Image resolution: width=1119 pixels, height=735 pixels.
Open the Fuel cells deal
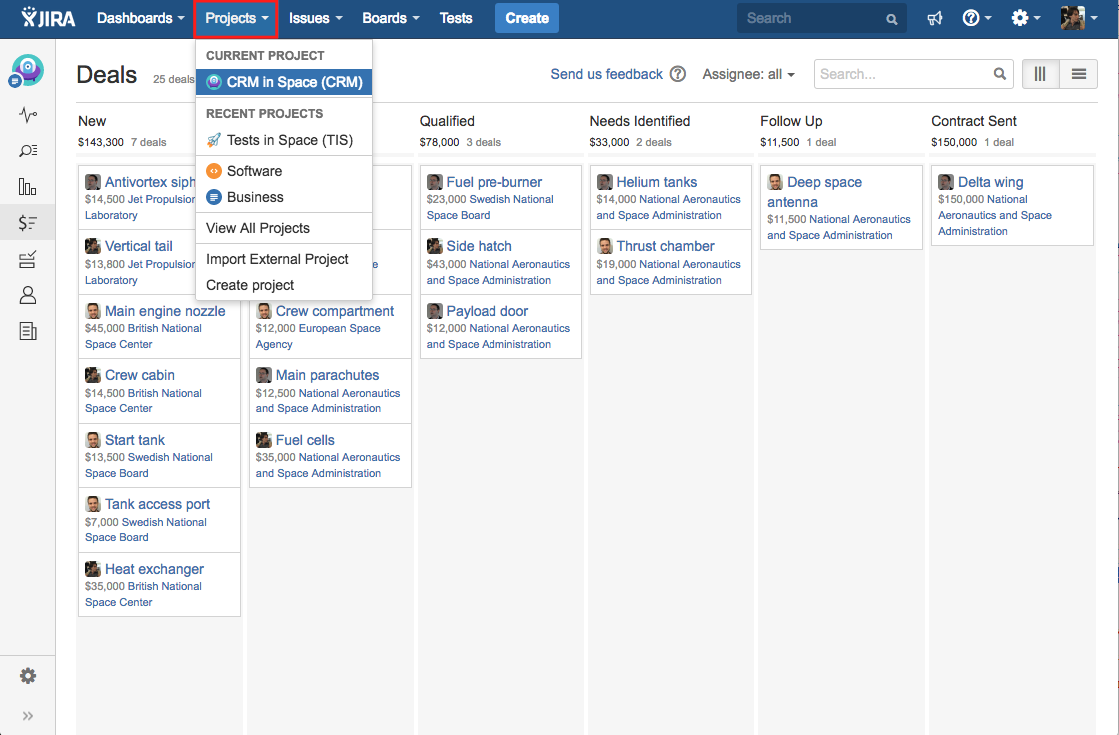305,440
